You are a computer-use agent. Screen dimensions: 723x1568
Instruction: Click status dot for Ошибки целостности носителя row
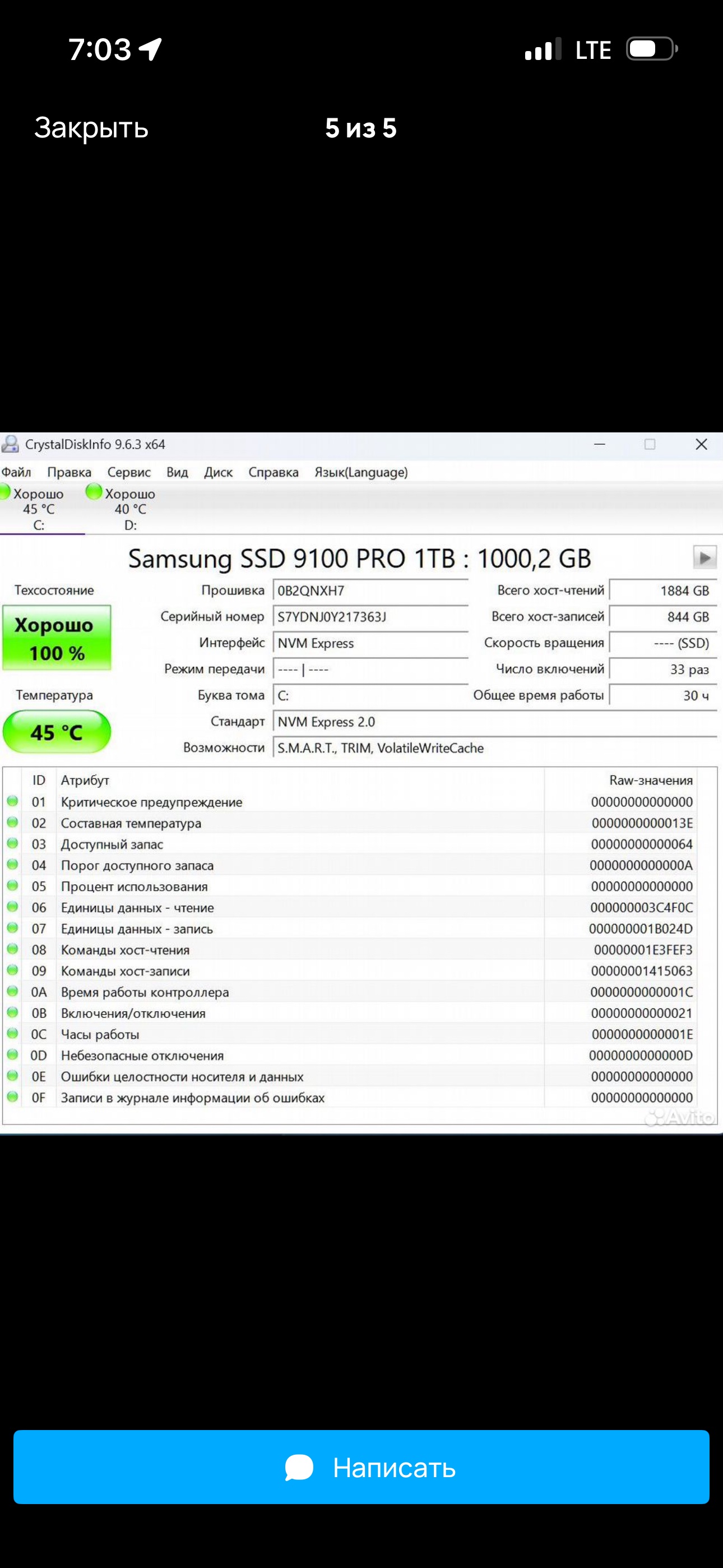pyautogui.click(x=12, y=1076)
